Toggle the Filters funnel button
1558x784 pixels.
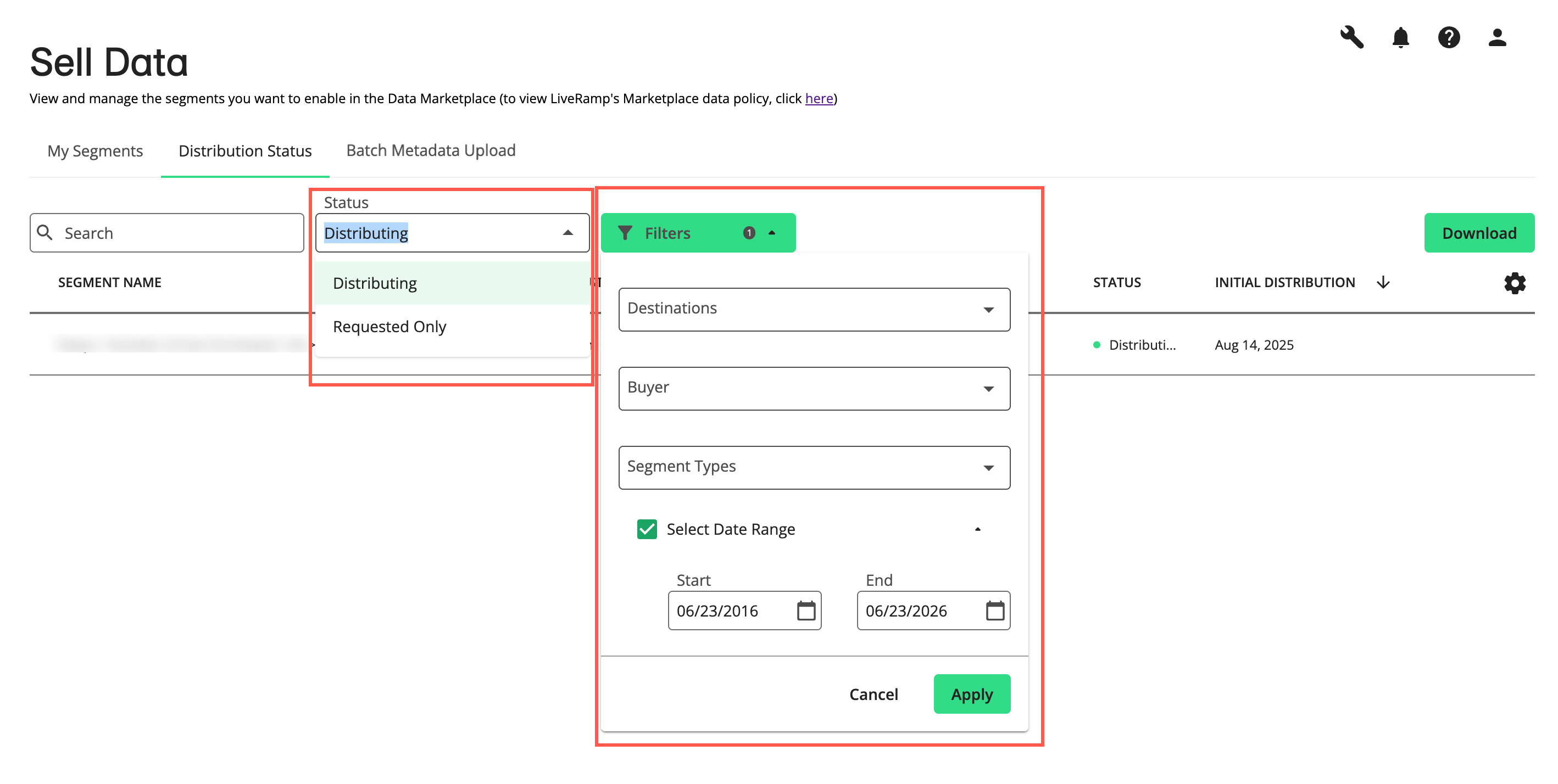(x=698, y=233)
